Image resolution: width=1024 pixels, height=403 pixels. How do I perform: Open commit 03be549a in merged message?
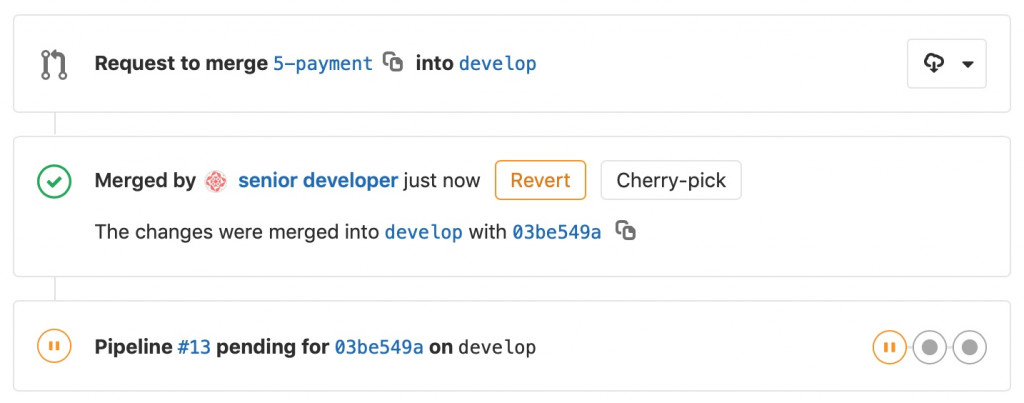pos(557,232)
